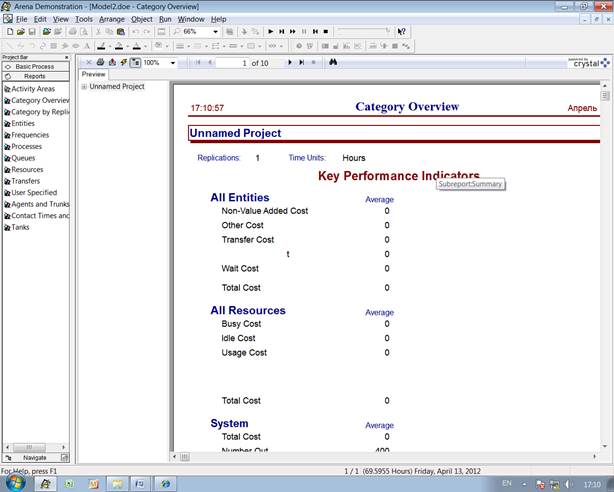This screenshot has width=614, height=492.
Task: Click the page number input field
Action: pos(233,63)
